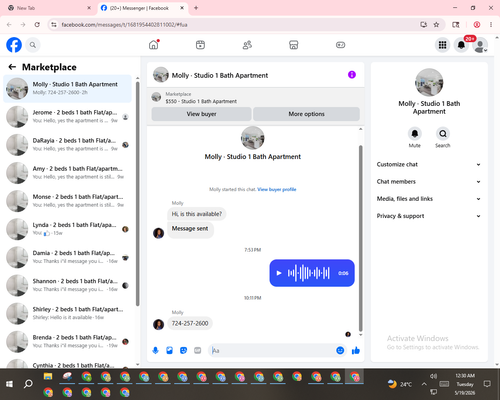Click the chat messages scrollbar
500x400 pixels.
360,238
